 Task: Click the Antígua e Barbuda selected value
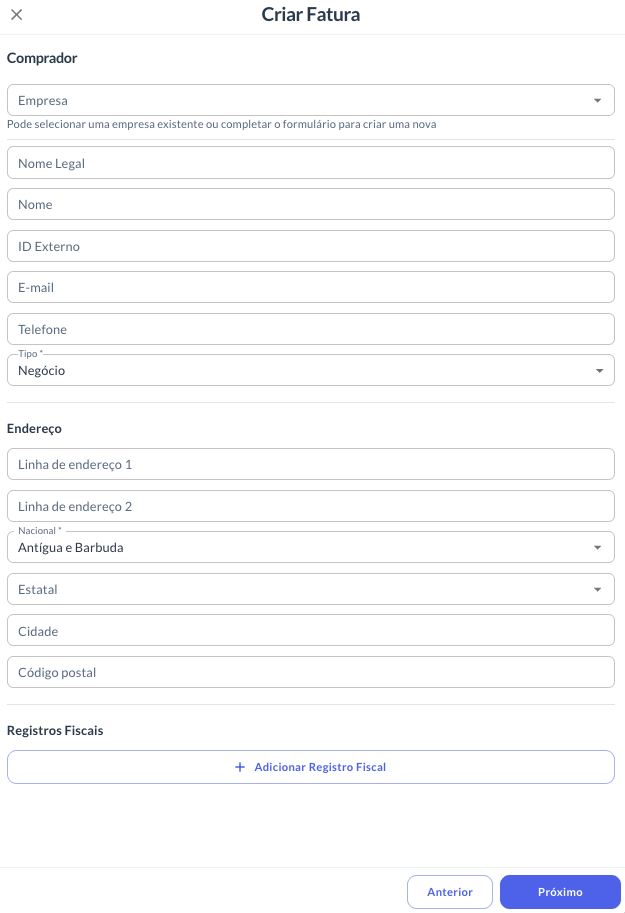click(x=70, y=548)
